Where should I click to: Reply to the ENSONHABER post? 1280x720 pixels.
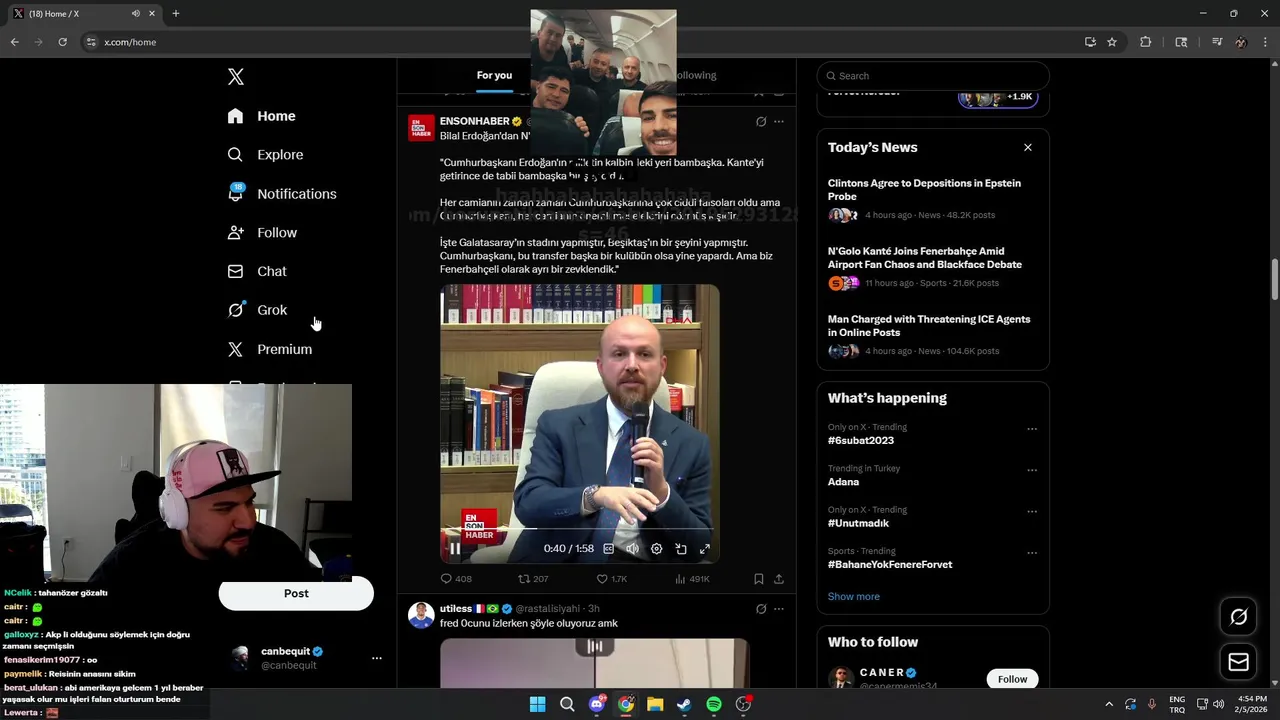click(456, 578)
